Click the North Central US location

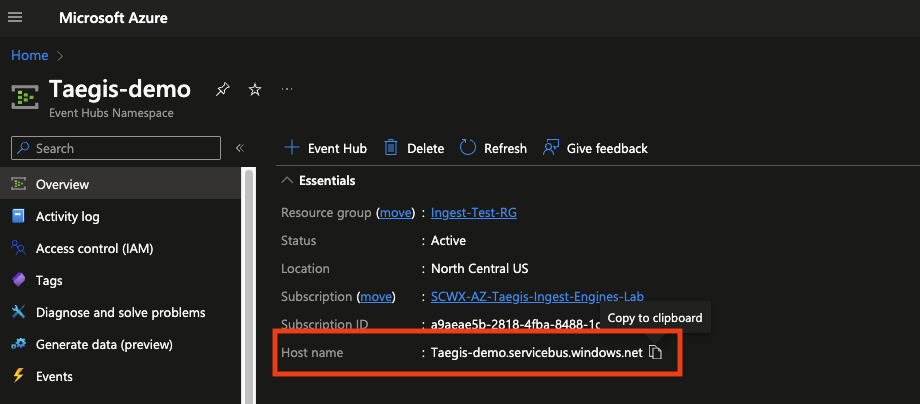(x=479, y=269)
